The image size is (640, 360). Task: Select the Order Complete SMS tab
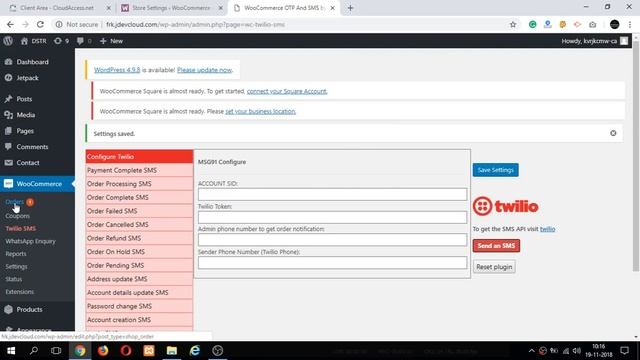click(x=139, y=197)
